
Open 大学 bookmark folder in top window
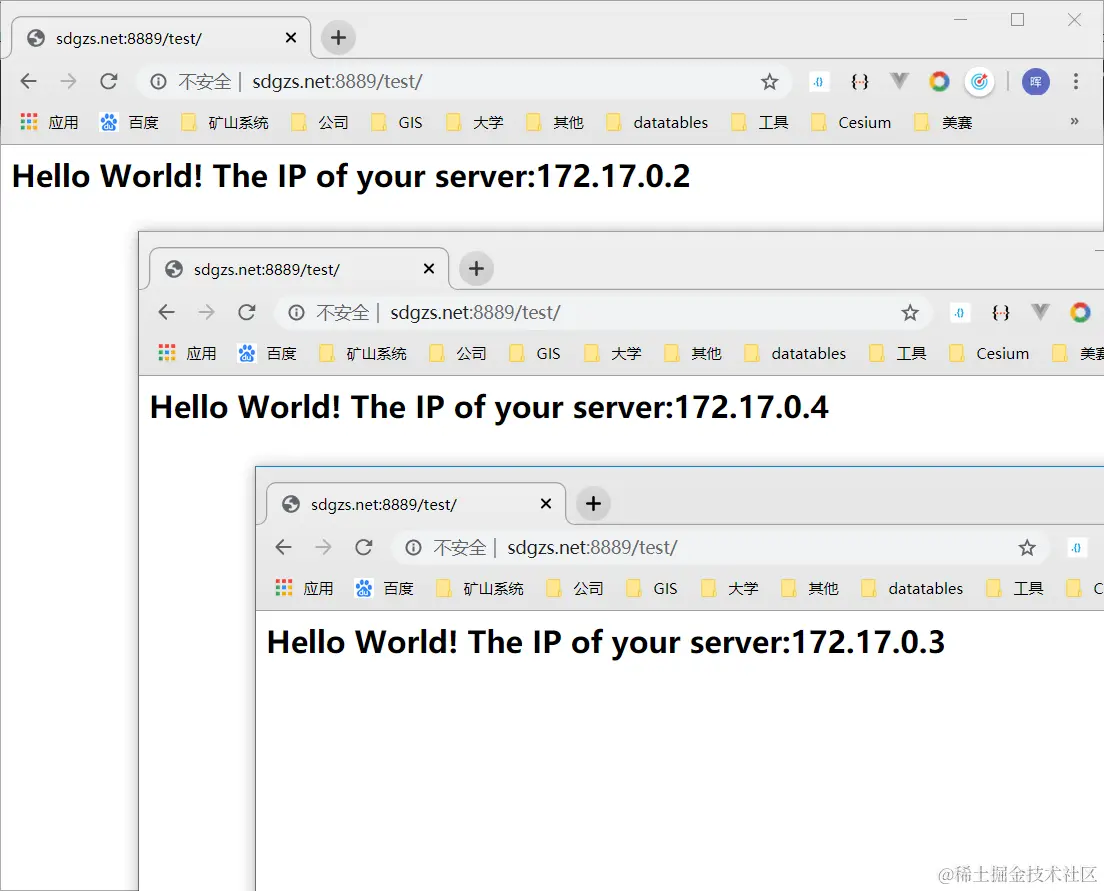(x=475, y=123)
